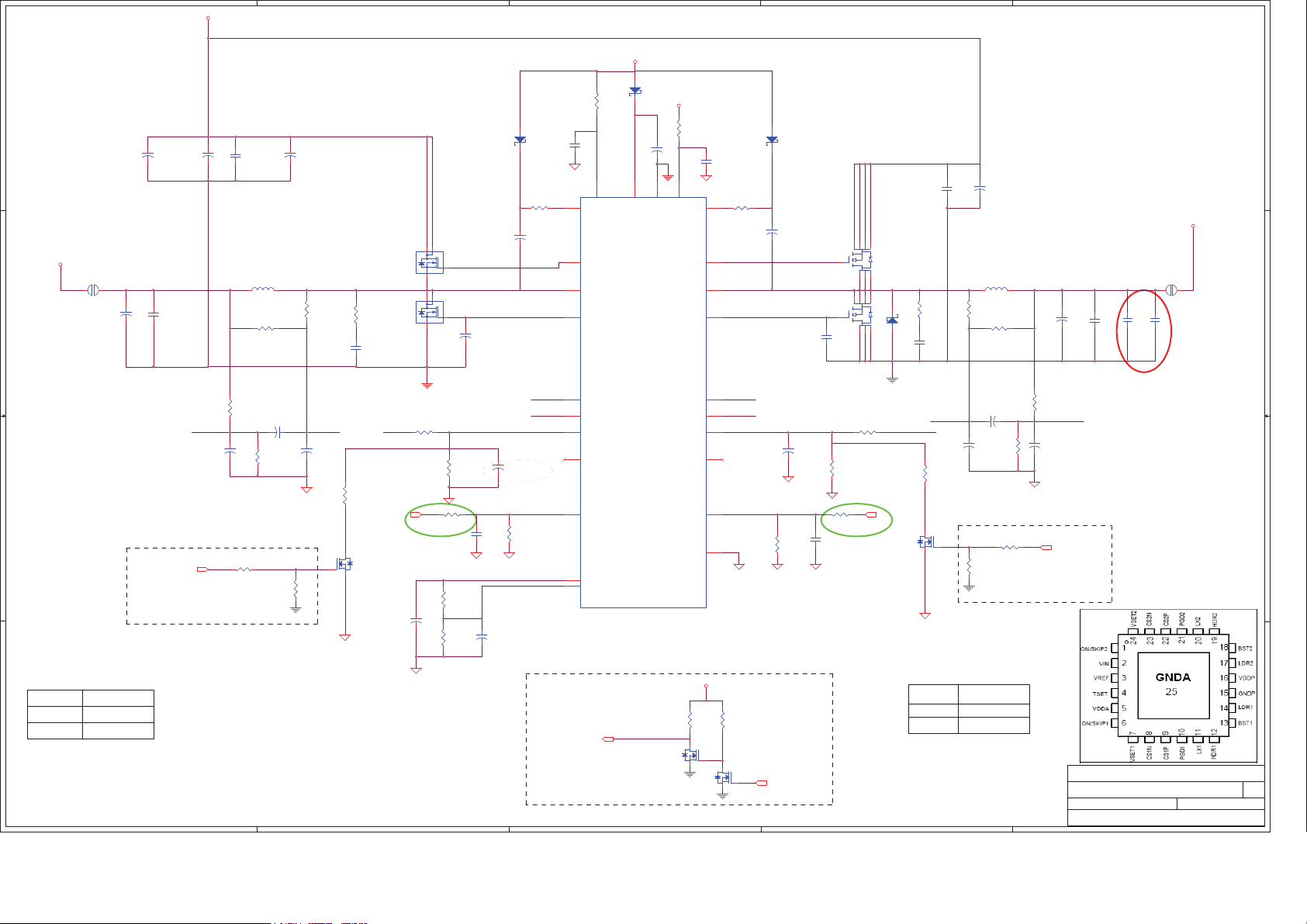Click the LX1 pin label
The height and width of the screenshot is (924, 1307).
point(1198,749)
